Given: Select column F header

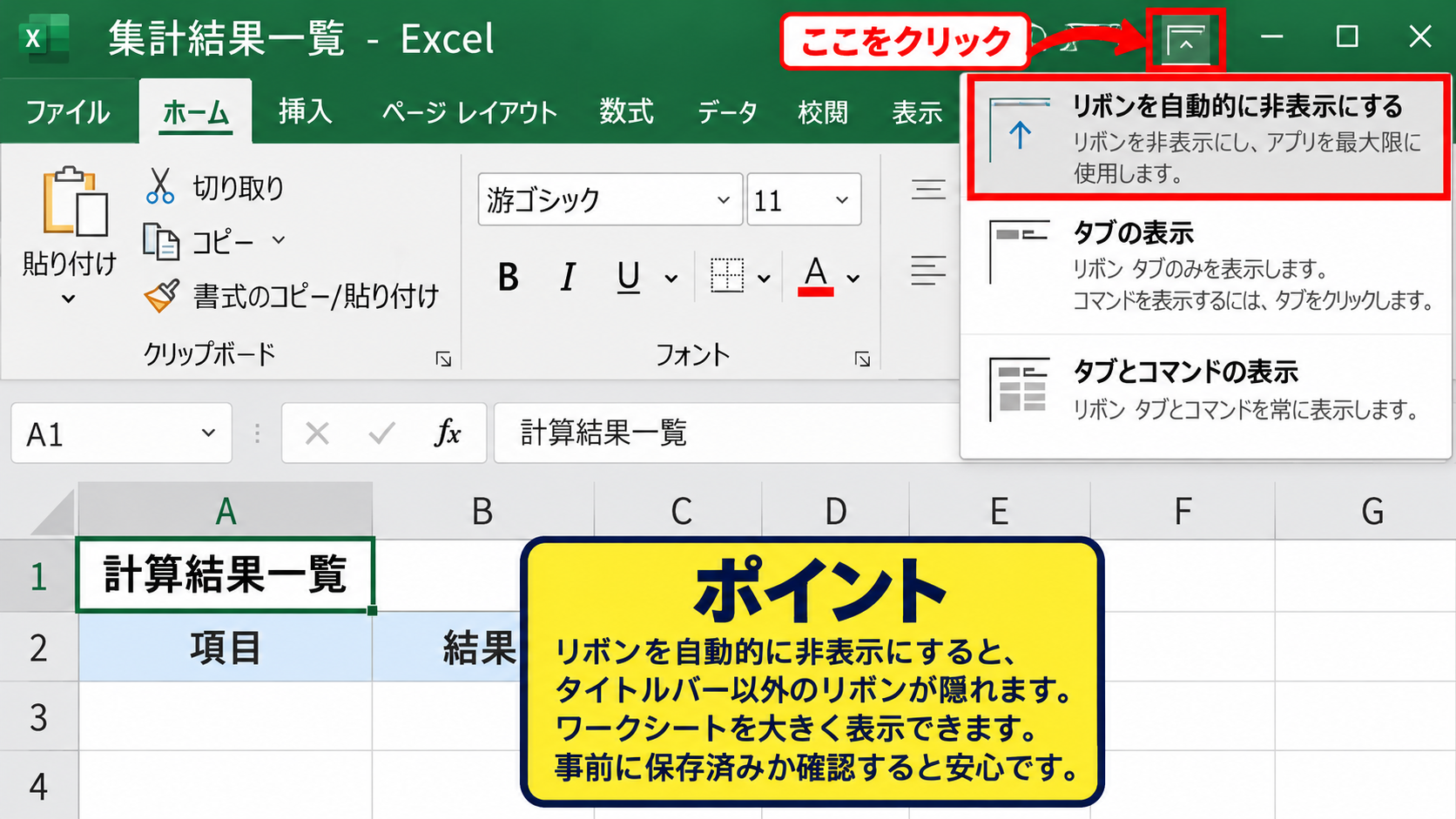Looking at the screenshot, I should click(1182, 512).
